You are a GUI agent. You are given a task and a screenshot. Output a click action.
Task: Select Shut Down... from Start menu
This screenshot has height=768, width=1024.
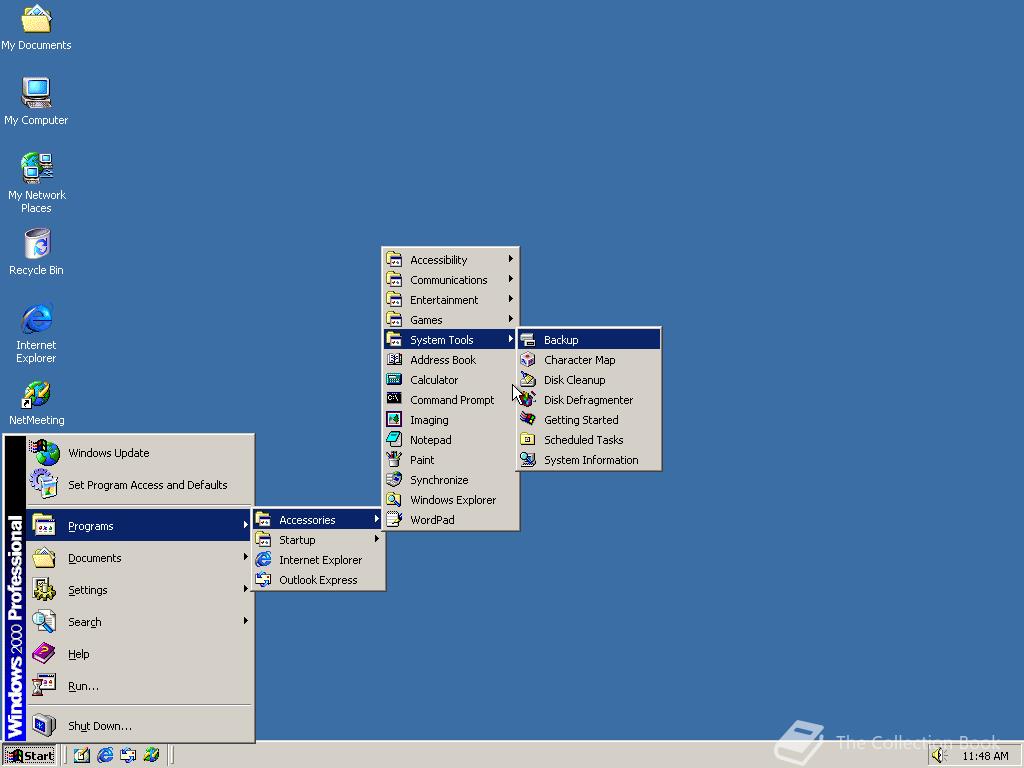140,726
